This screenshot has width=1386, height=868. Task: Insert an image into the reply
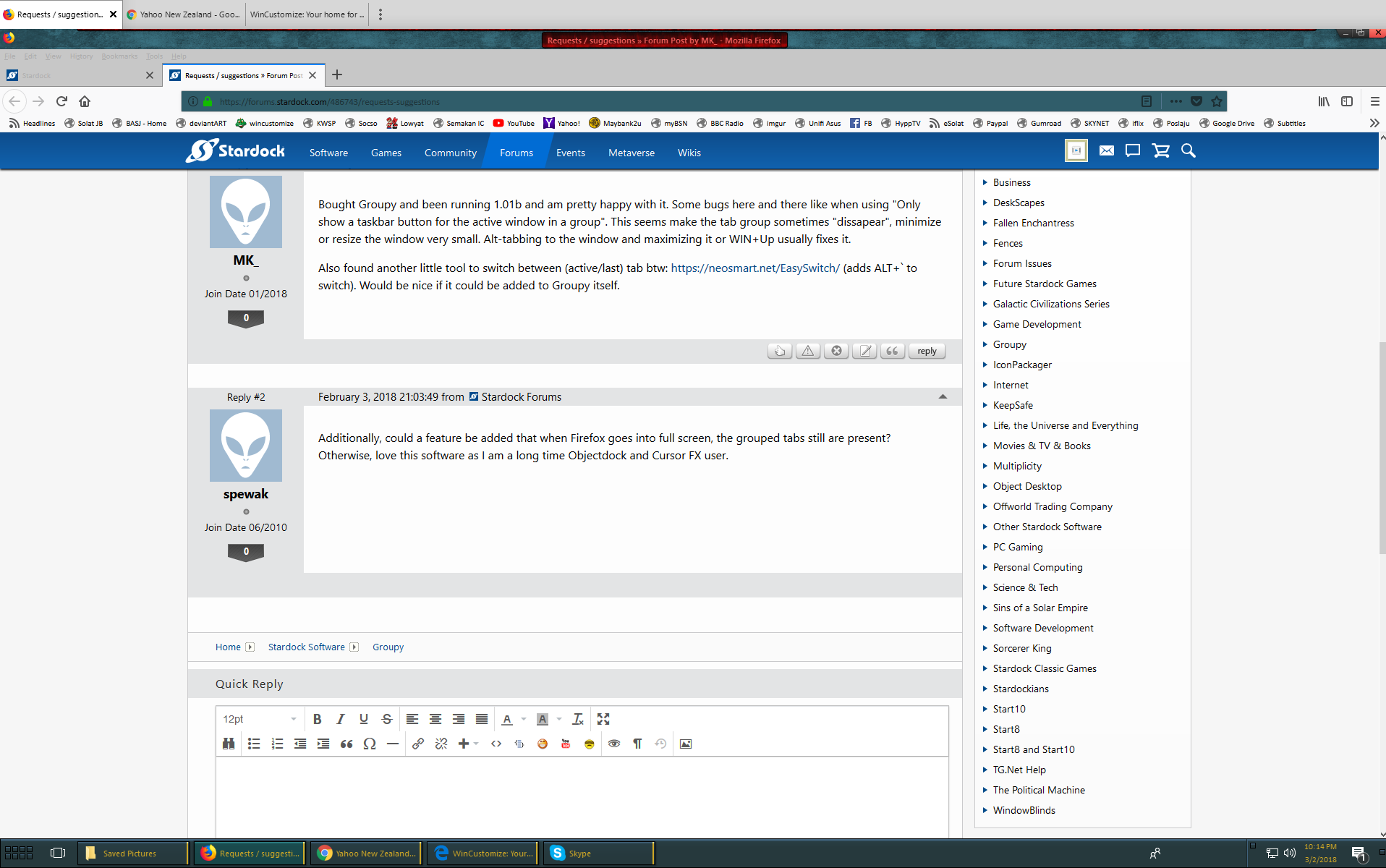tap(686, 744)
